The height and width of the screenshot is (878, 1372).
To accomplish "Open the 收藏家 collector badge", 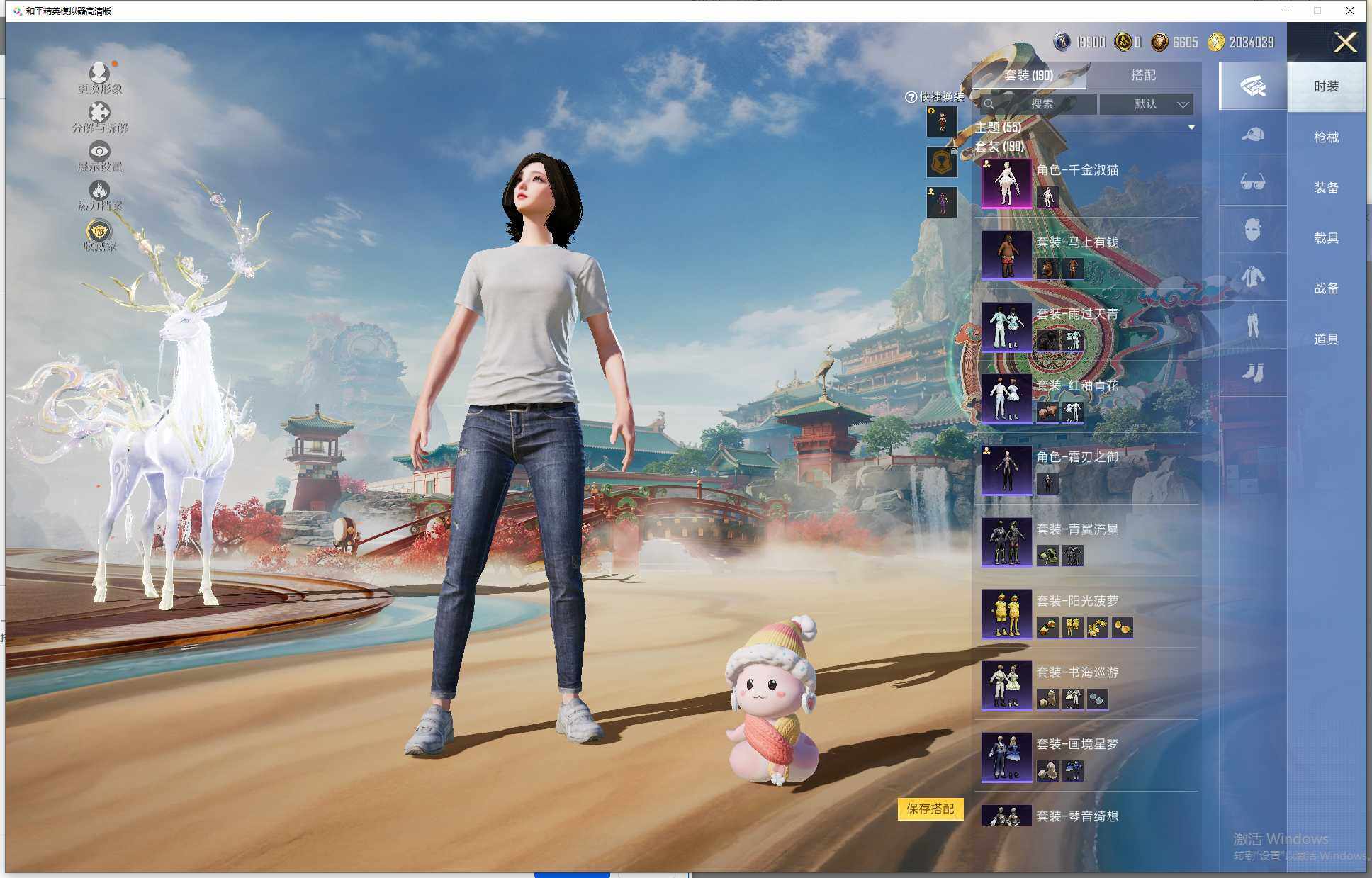I will [99, 231].
